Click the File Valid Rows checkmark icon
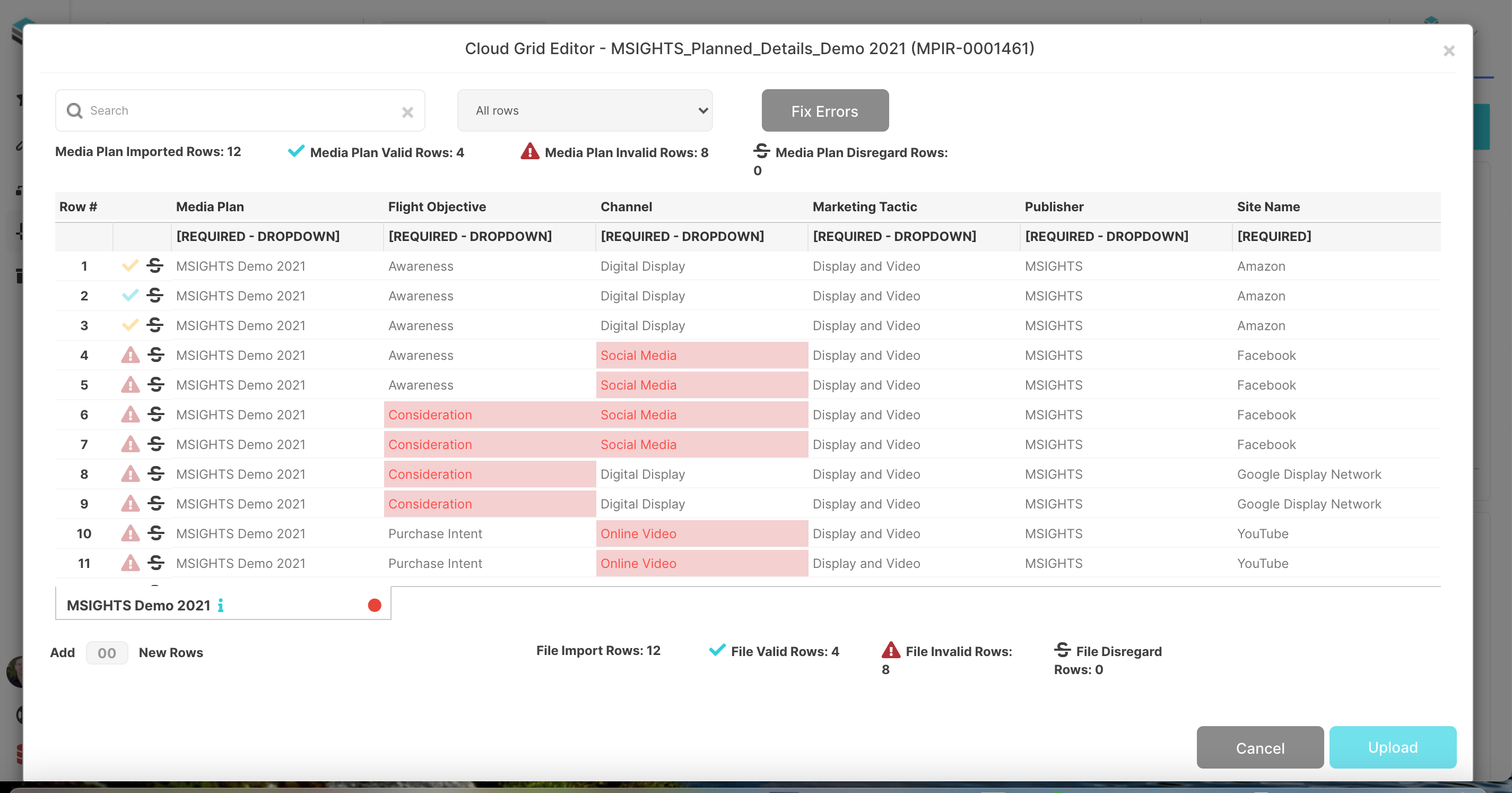This screenshot has width=1512, height=793. point(716,650)
